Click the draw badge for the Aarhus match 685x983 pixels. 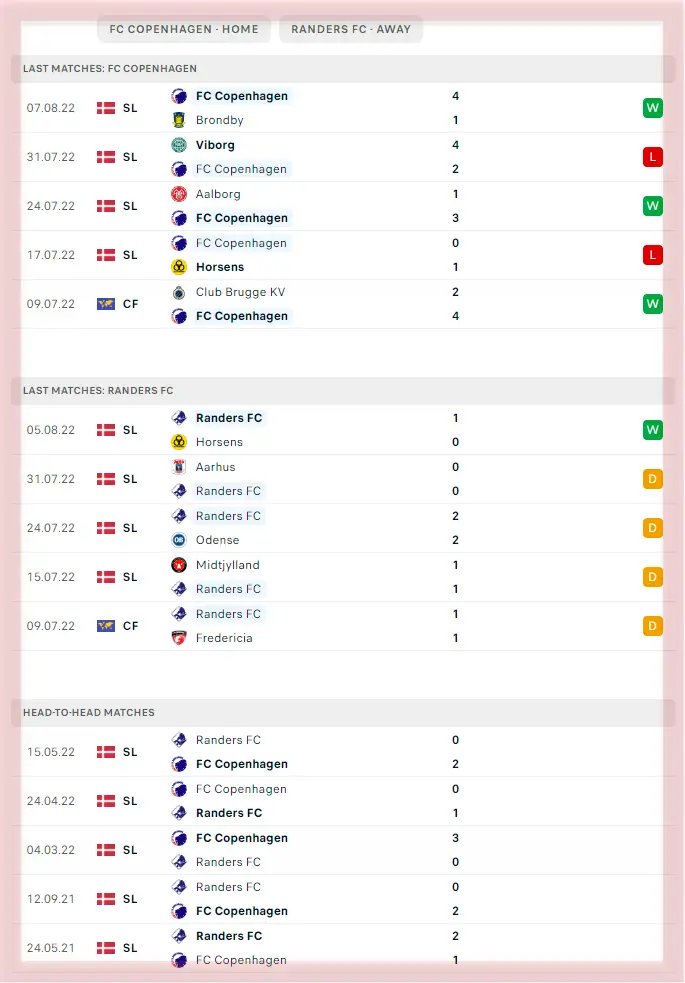(x=653, y=479)
